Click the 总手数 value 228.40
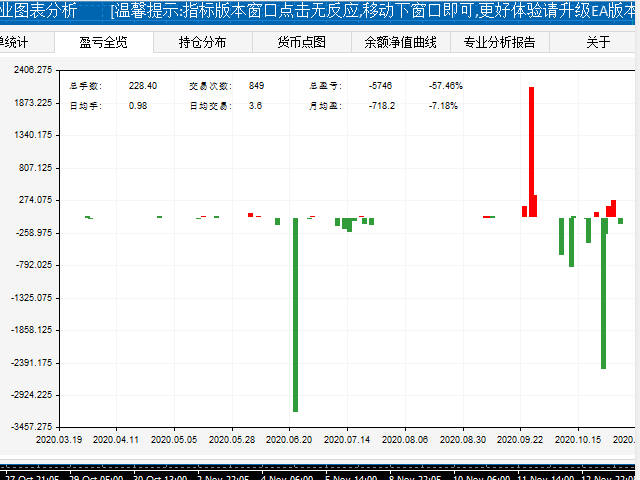Screen dimensions: 640x480 point(143,86)
